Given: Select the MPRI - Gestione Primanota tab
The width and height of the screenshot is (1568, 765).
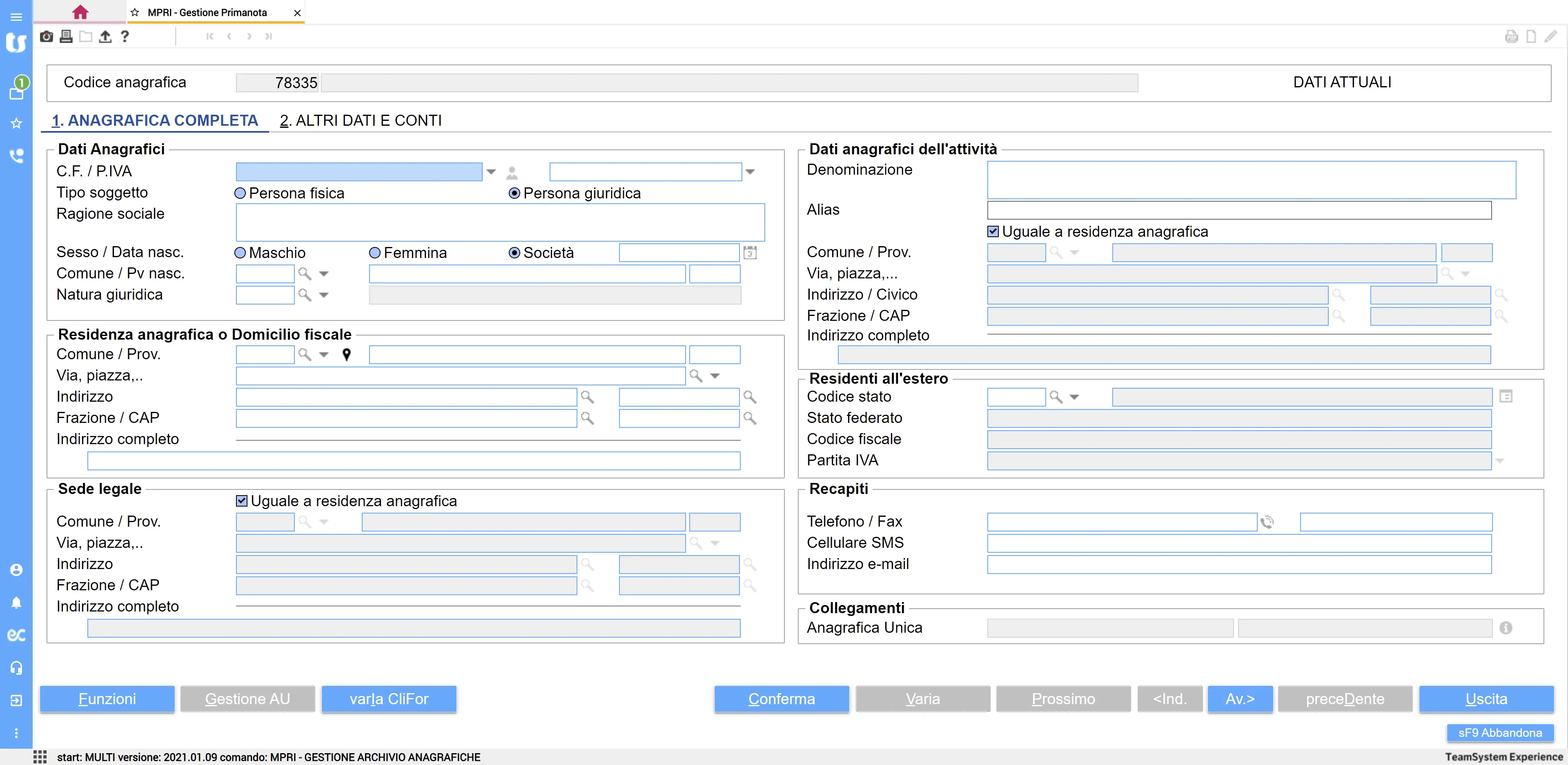Looking at the screenshot, I should coord(207,12).
